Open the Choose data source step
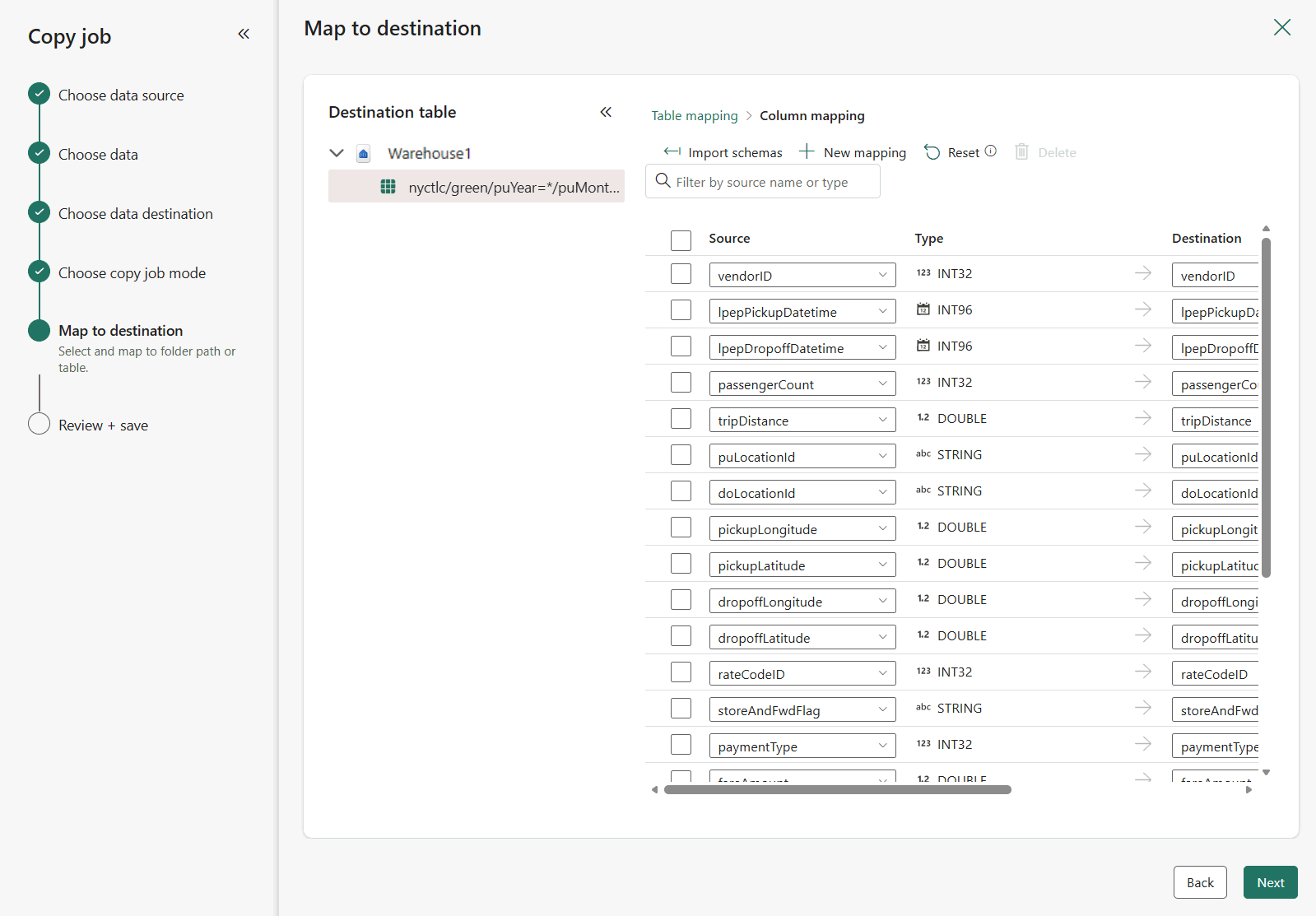This screenshot has height=916, width=1316. [x=121, y=95]
